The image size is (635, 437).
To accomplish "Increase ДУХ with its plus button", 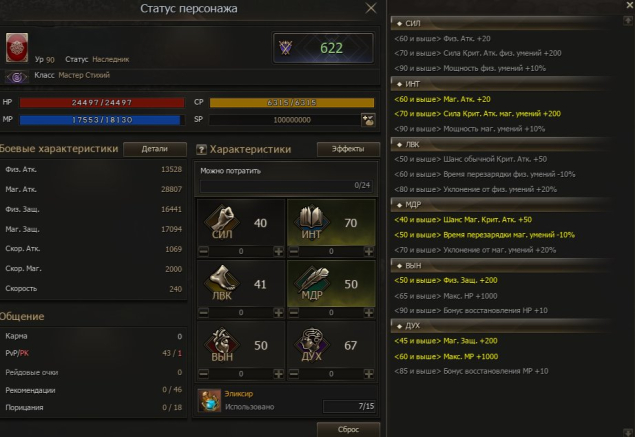I will pos(369,374).
